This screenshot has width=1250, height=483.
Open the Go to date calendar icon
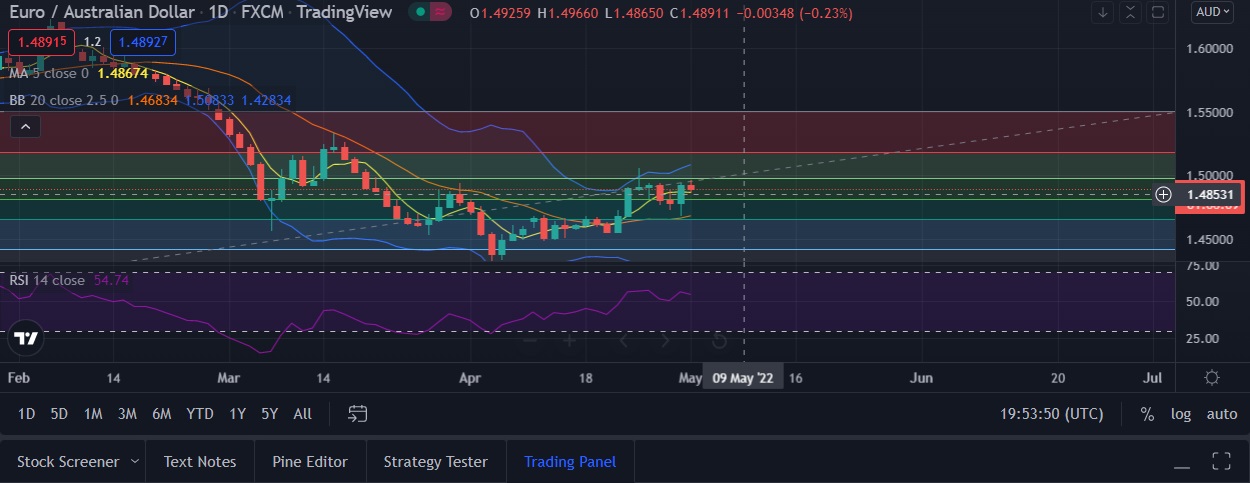click(x=358, y=413)
